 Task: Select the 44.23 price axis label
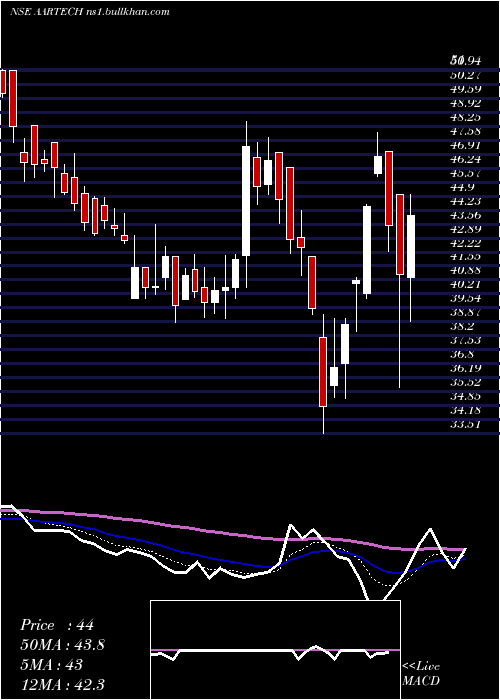coord(465,201)
